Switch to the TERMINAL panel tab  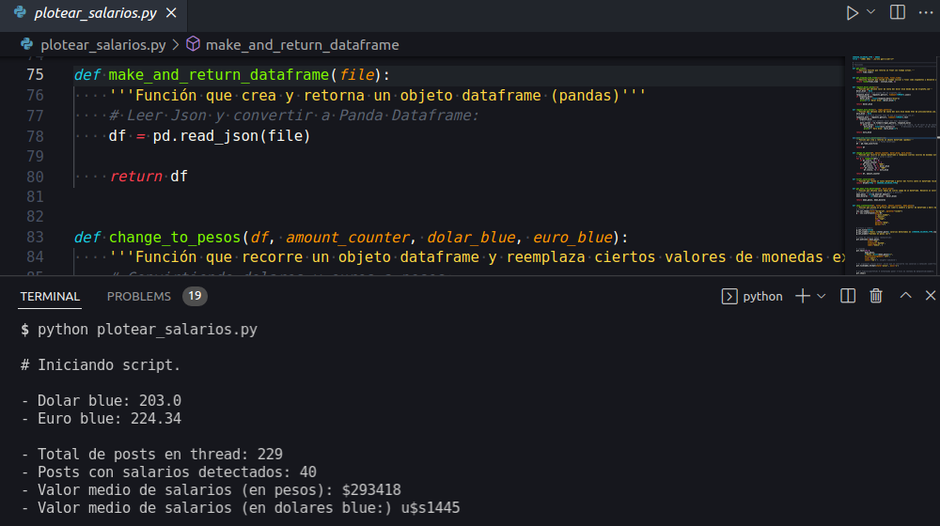pyautogui.click(x=50, y=296)
